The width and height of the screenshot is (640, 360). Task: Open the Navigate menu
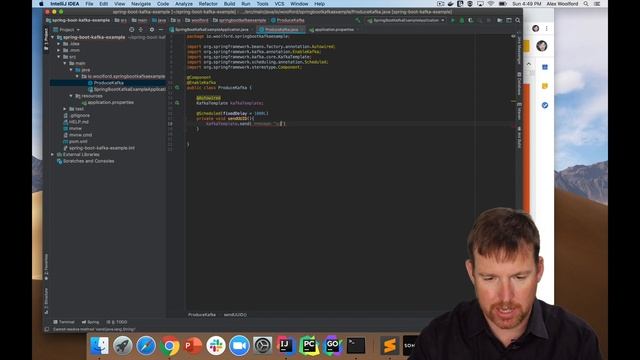pos(141,4)
